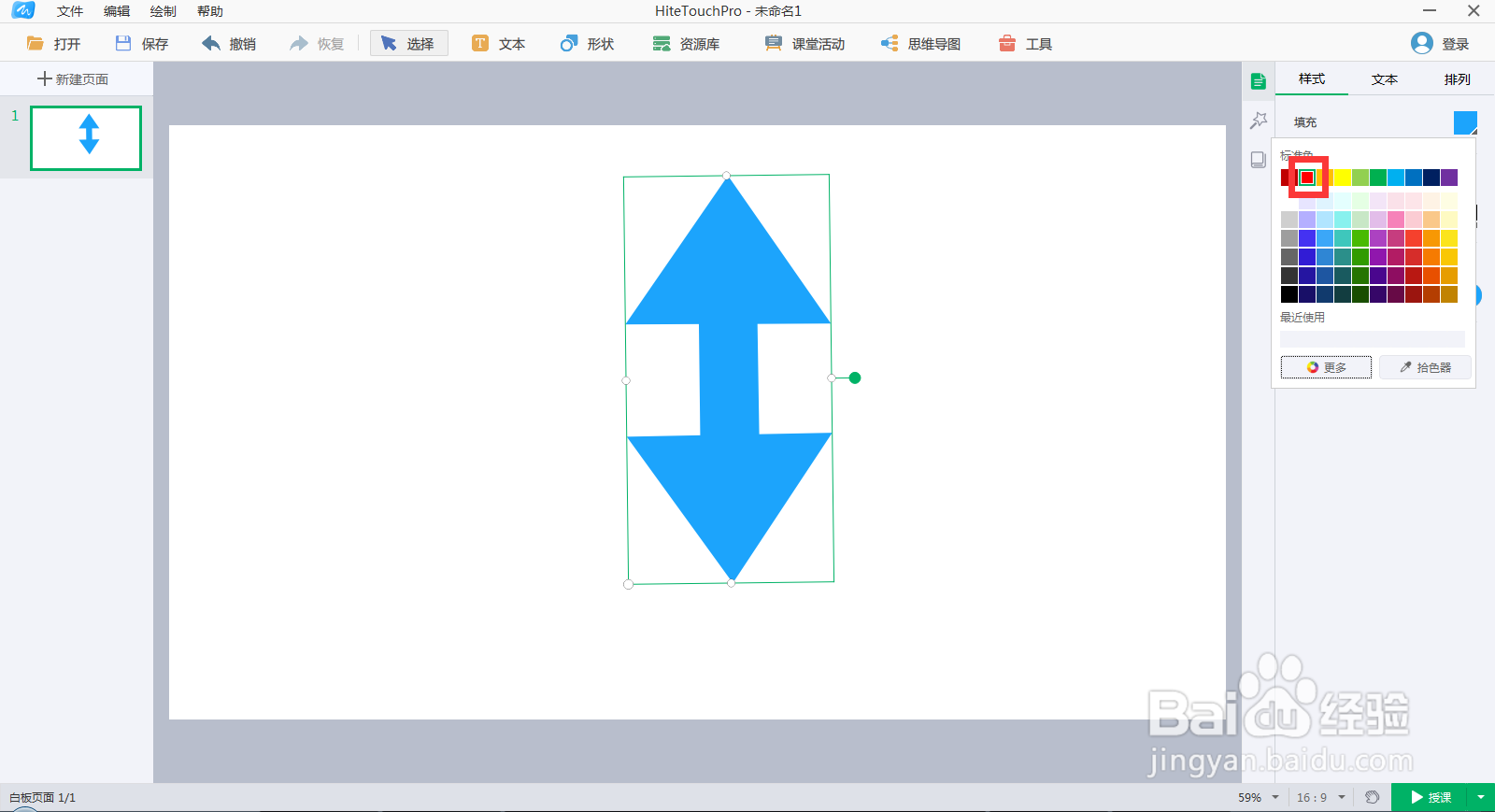Click the green rotation handle of the shape
Image resolution: width=1495 pixels, height=812 pixels.
[855, 378]
